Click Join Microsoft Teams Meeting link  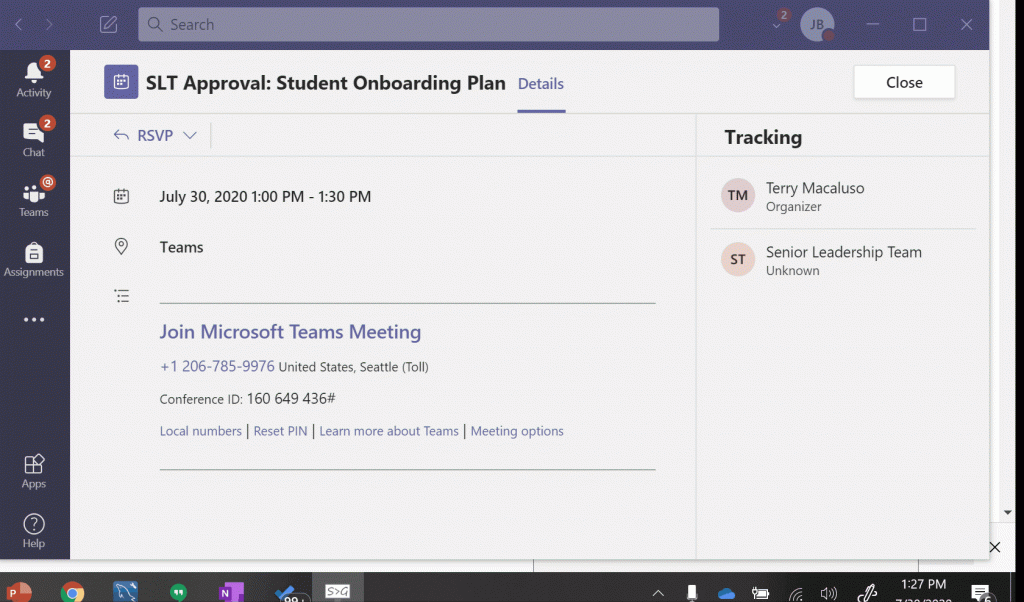(290, 332)
